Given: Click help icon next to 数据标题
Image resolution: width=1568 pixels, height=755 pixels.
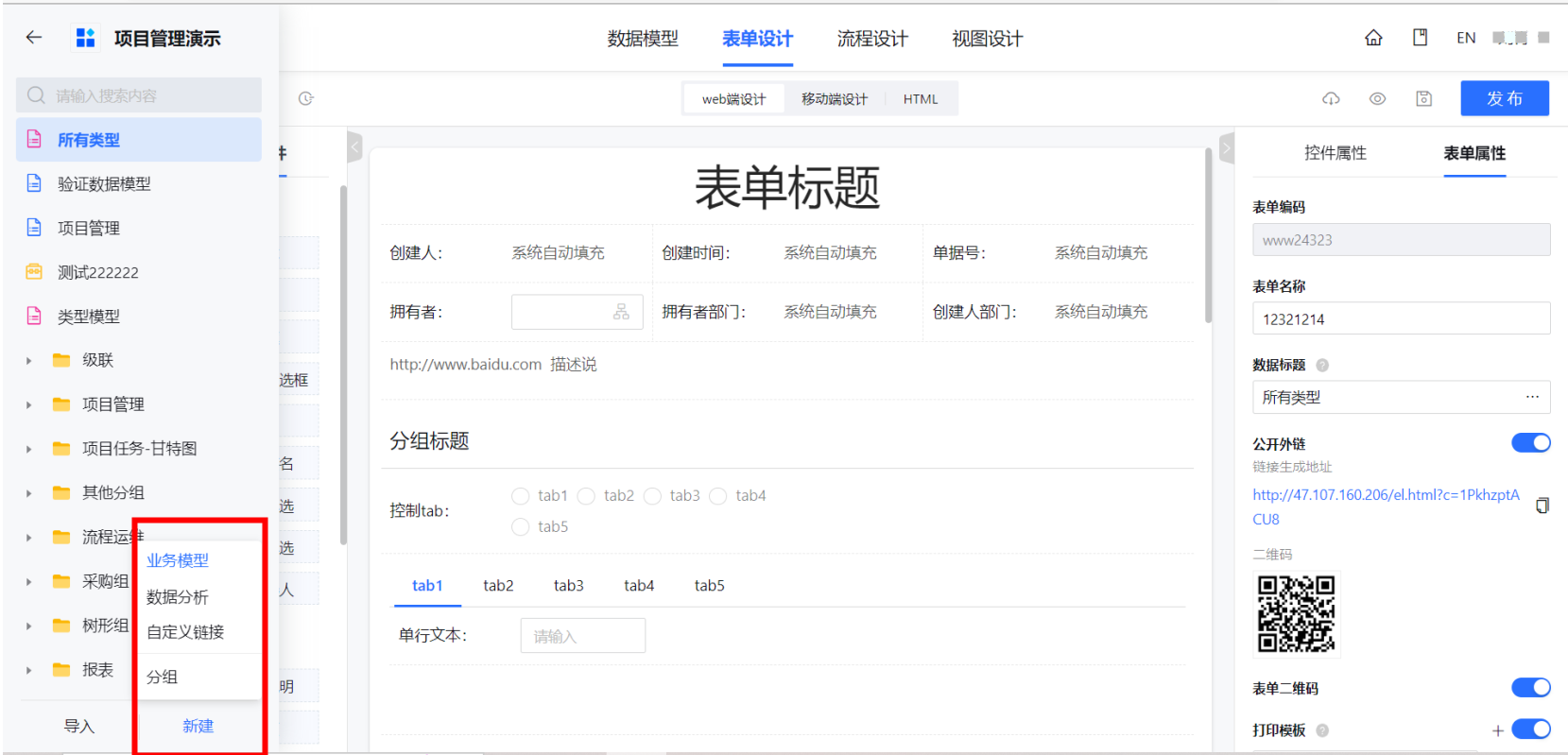Looking at the screenshot, I should (1322, 365).
